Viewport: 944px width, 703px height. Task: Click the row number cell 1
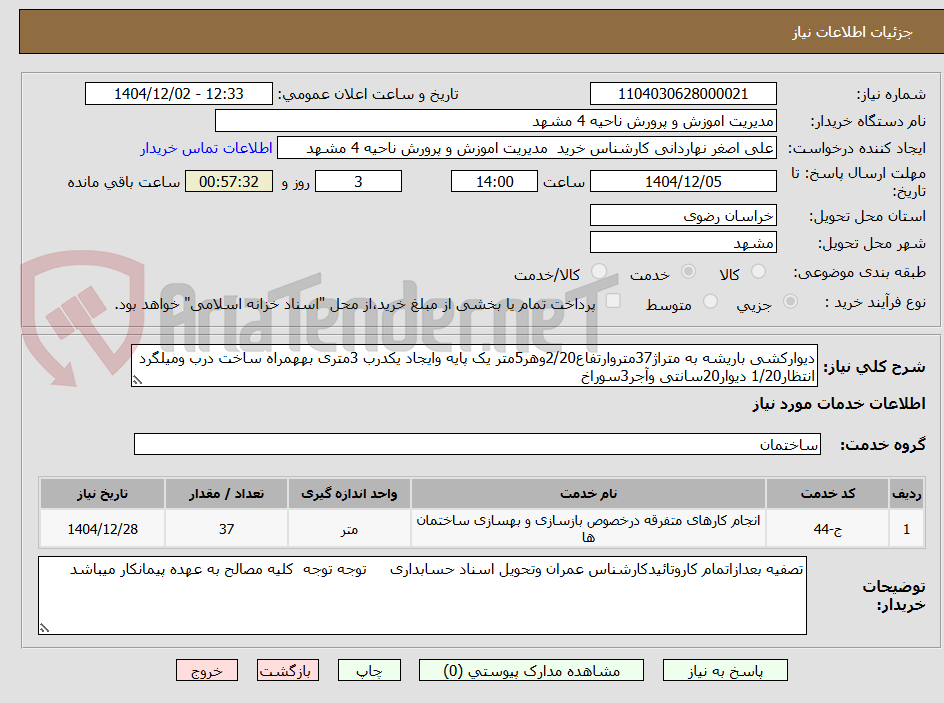click(907, 528)
